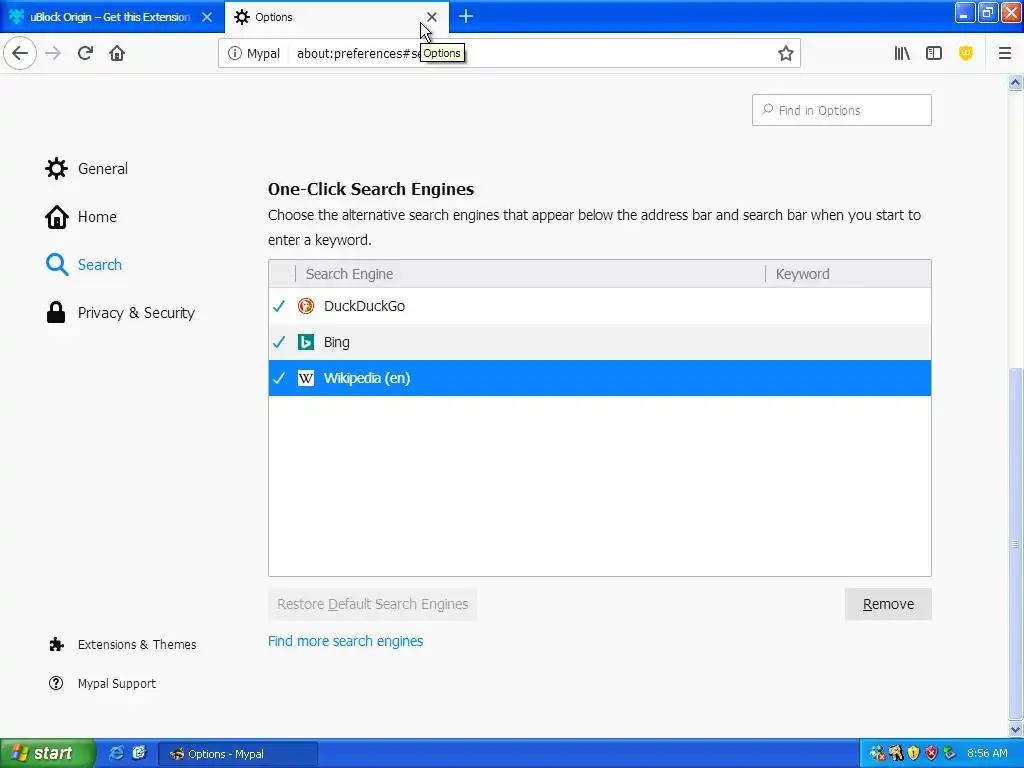Click the Search Engine column header
The width and height of the screenshot is (1024, 768).
530,274
